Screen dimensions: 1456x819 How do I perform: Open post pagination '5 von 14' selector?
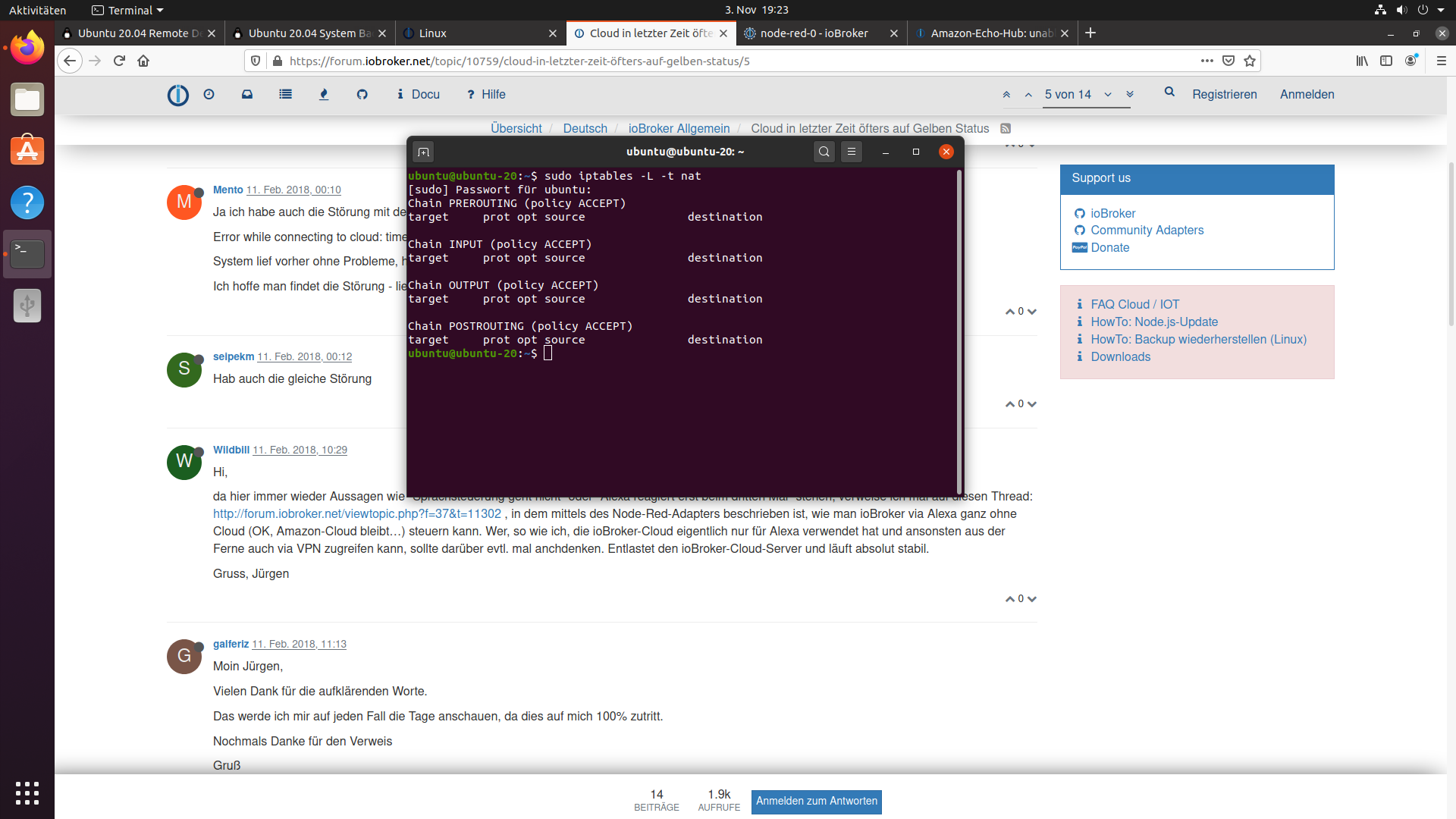(1068, 95)
